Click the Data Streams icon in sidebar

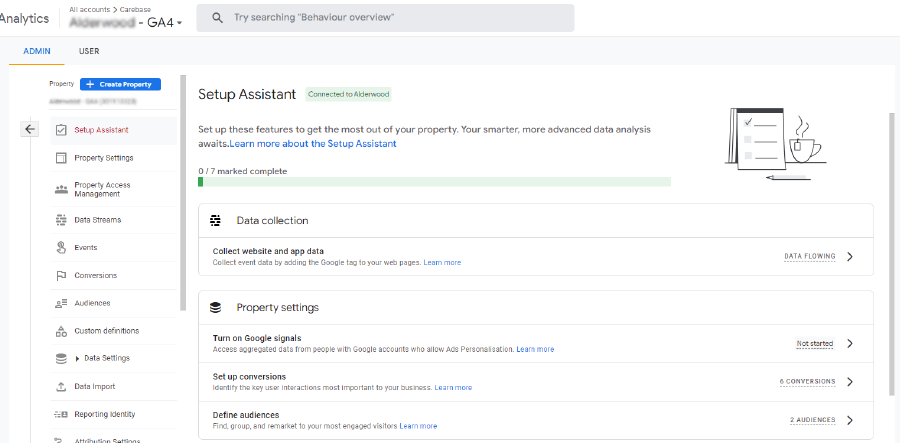61,220
